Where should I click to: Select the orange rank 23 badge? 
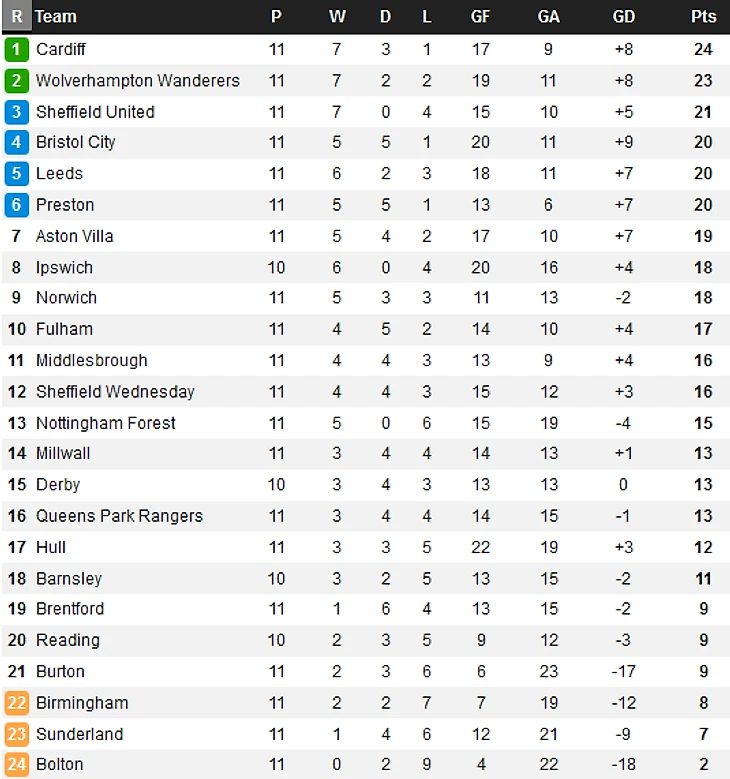pos(16,734)
